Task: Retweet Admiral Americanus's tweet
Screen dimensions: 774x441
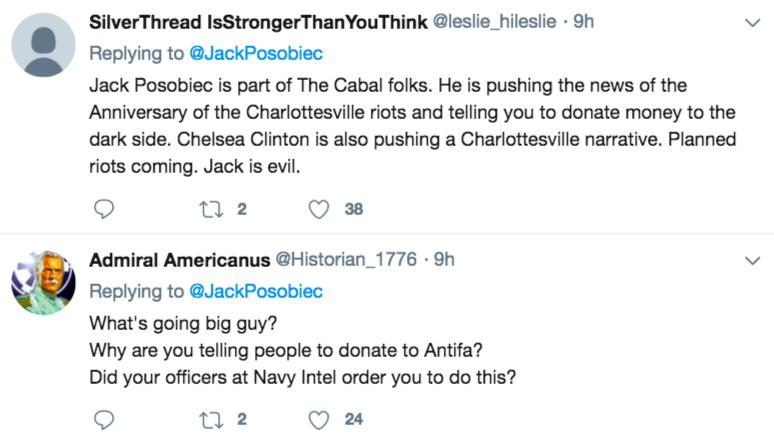Action: point(212,419)
